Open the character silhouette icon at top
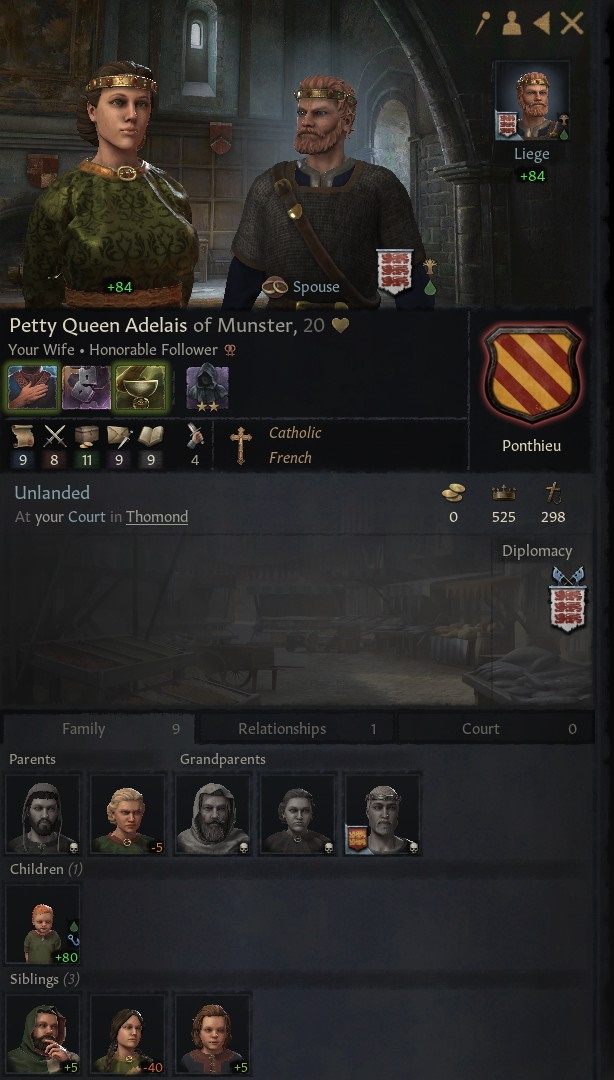 [512, 23]
